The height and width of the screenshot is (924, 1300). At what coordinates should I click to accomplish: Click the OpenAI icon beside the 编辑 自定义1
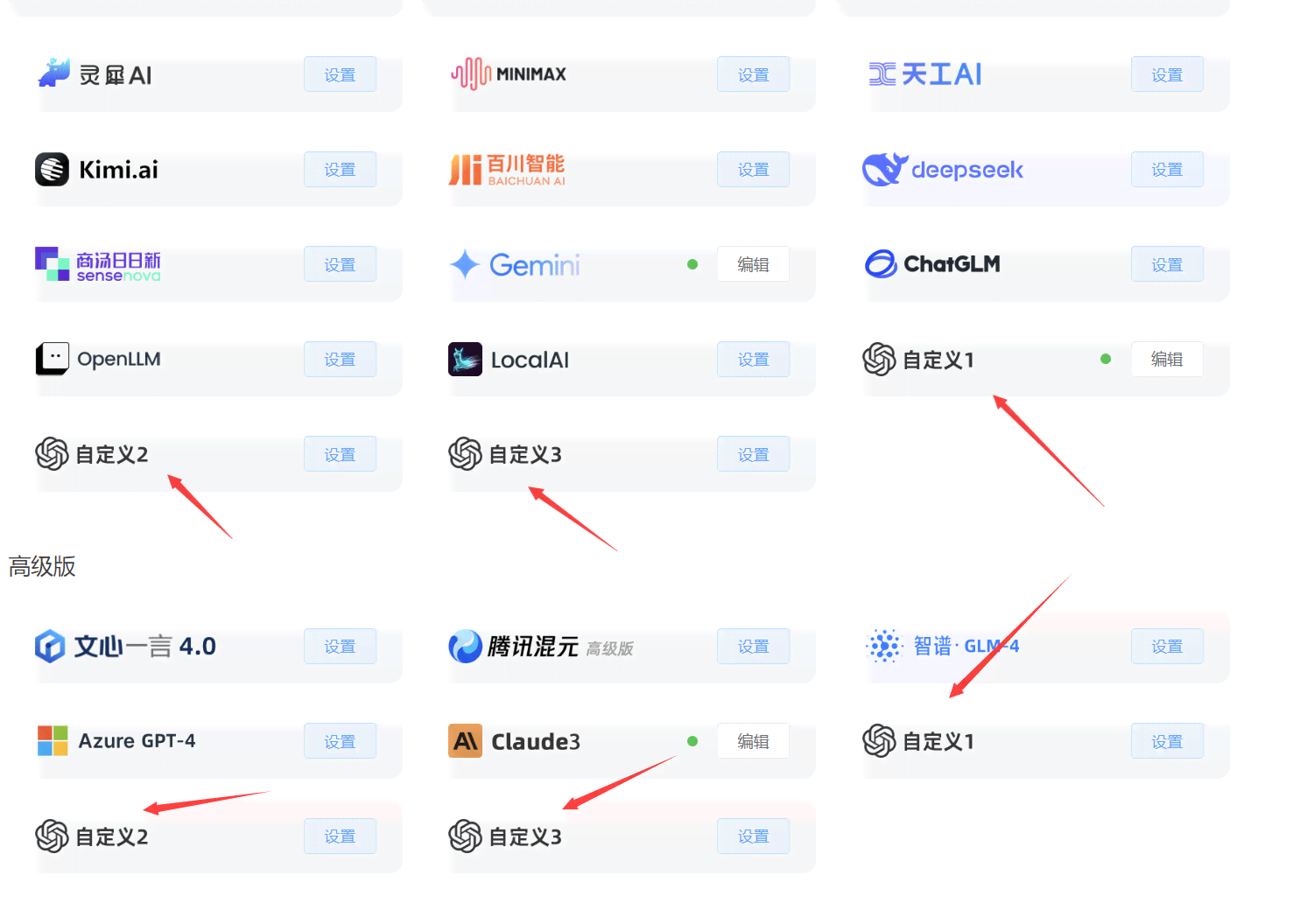(879, 359)
